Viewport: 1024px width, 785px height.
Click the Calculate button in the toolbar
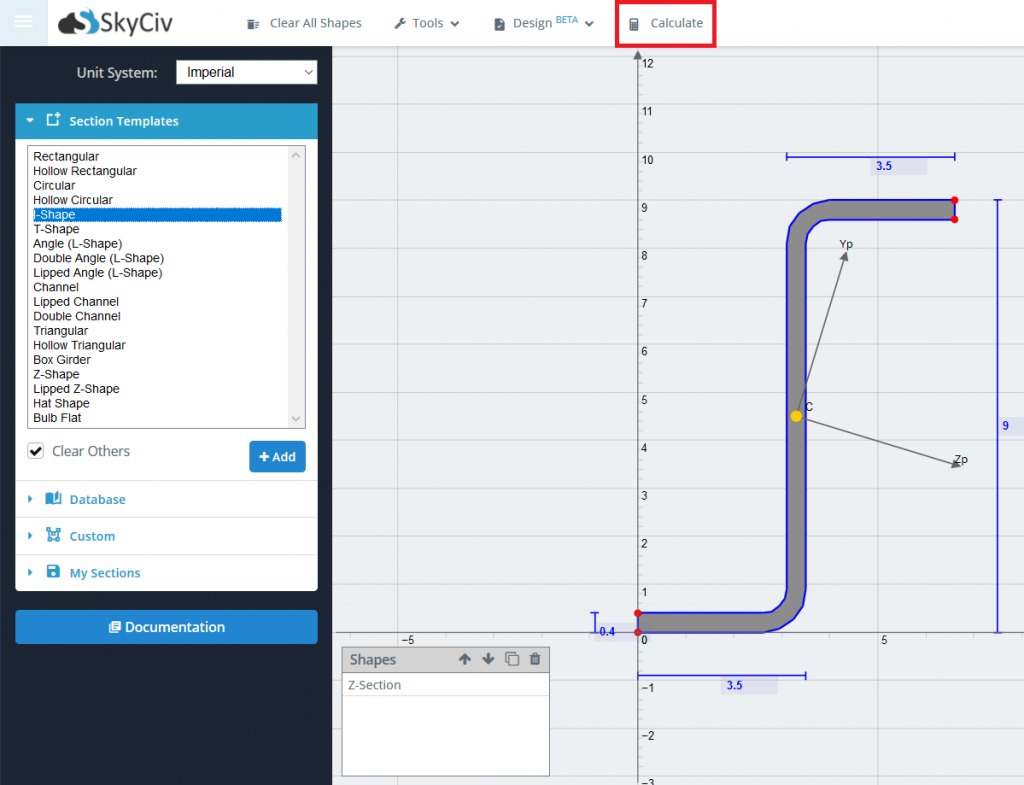tap(666, 23)
